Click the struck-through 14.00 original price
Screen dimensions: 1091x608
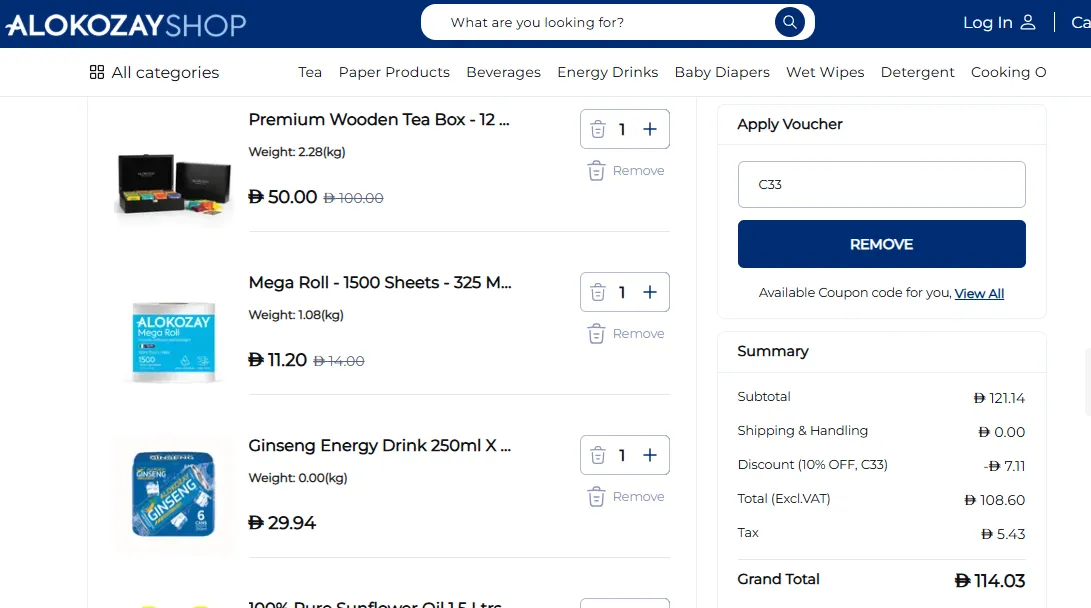pyautogui.click(x=339, y=361)
